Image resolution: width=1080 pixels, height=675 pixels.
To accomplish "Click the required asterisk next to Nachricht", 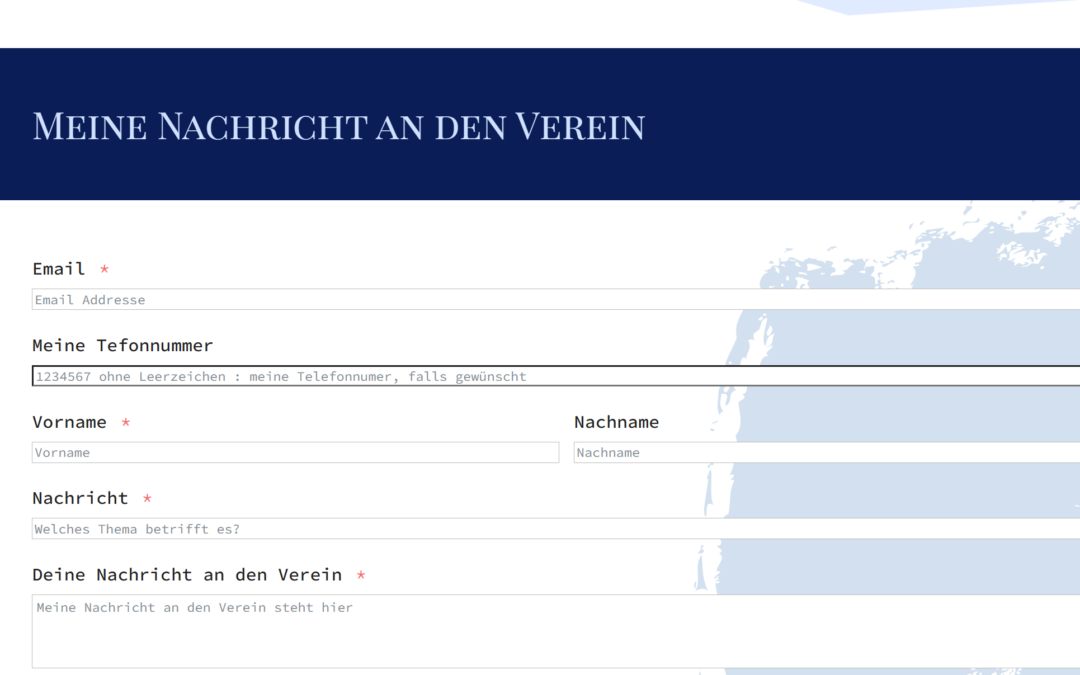I will click(x=145, y=499).
